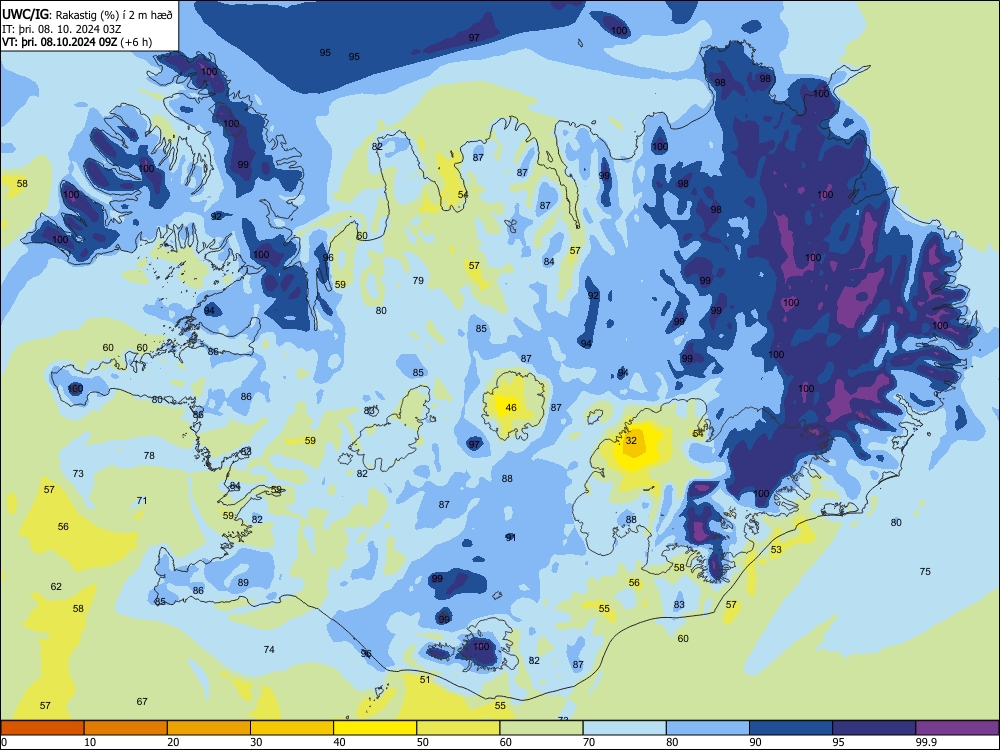Click the medium blue 80–90 legend swatch
Viewport: 1000px width, 750px height.
pos(707,728)
